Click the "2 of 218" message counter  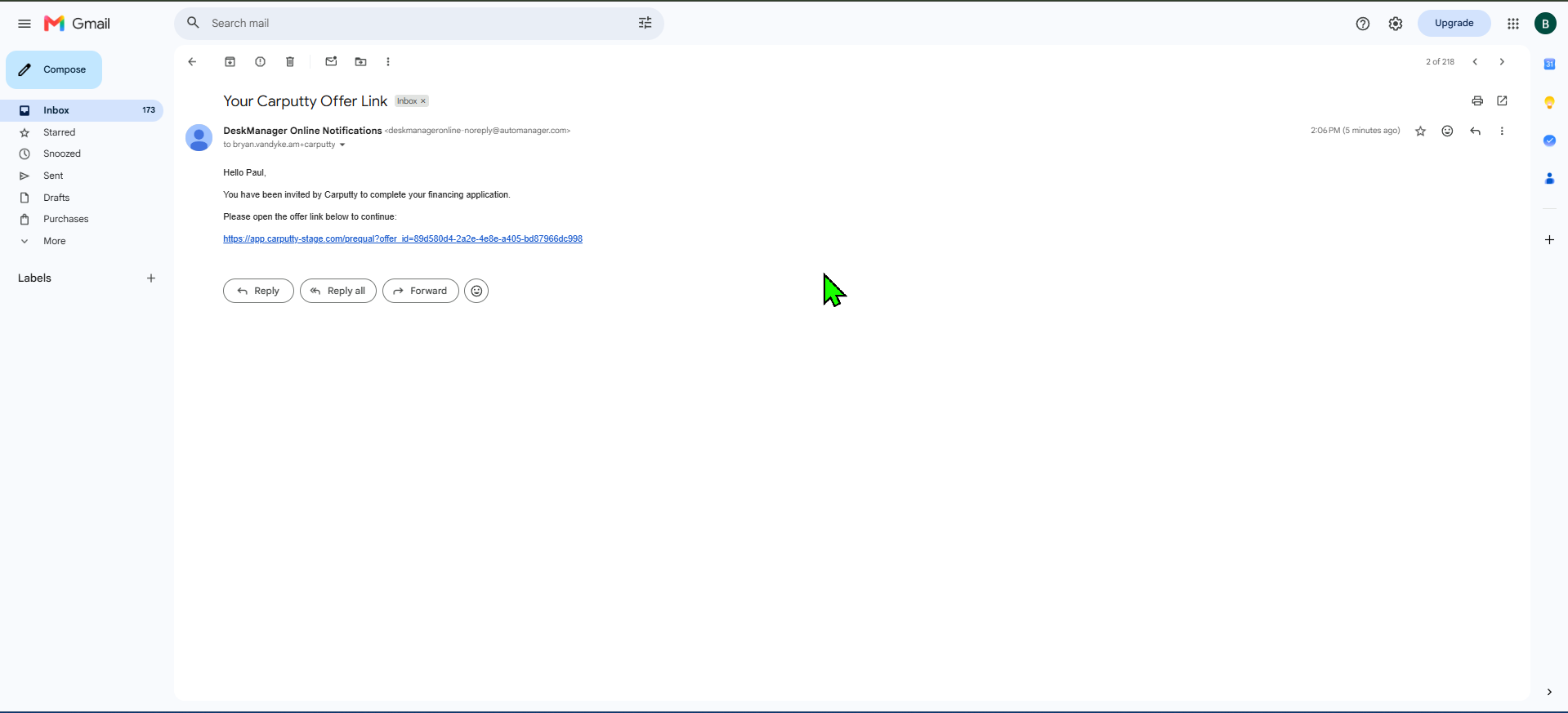pyautogui.click(x=1440, y=62)
